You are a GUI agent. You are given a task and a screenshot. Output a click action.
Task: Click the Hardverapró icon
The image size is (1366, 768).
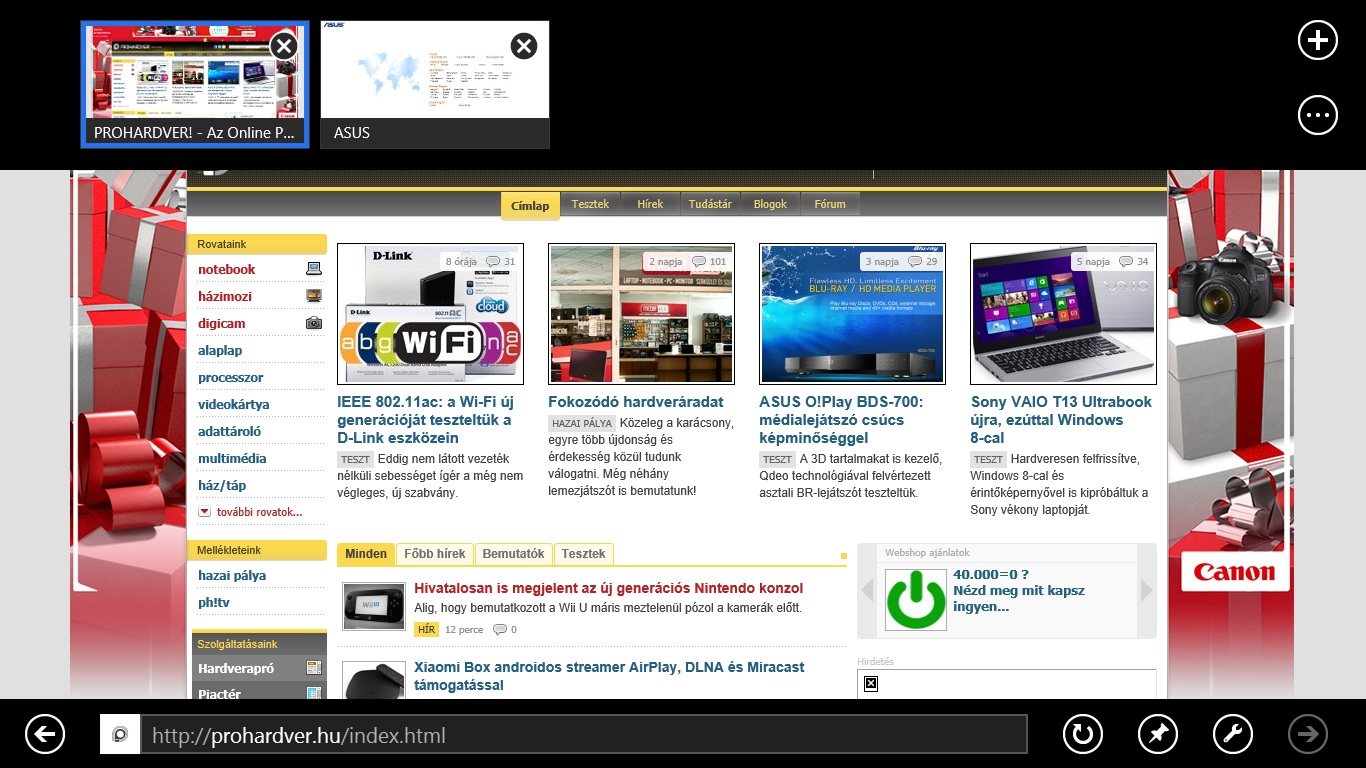point(314,668)
